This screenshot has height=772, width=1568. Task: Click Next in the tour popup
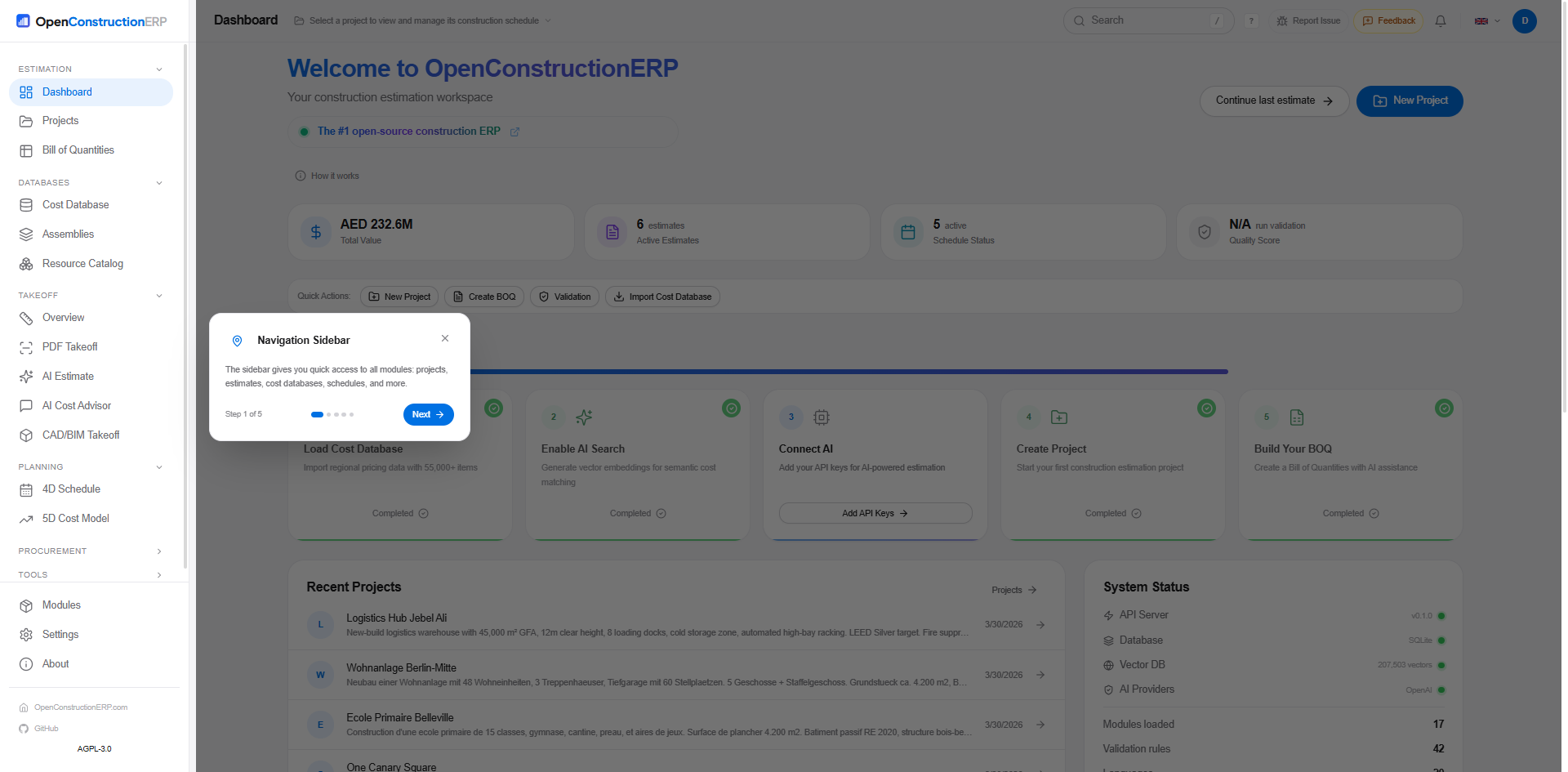coord(429,414)
